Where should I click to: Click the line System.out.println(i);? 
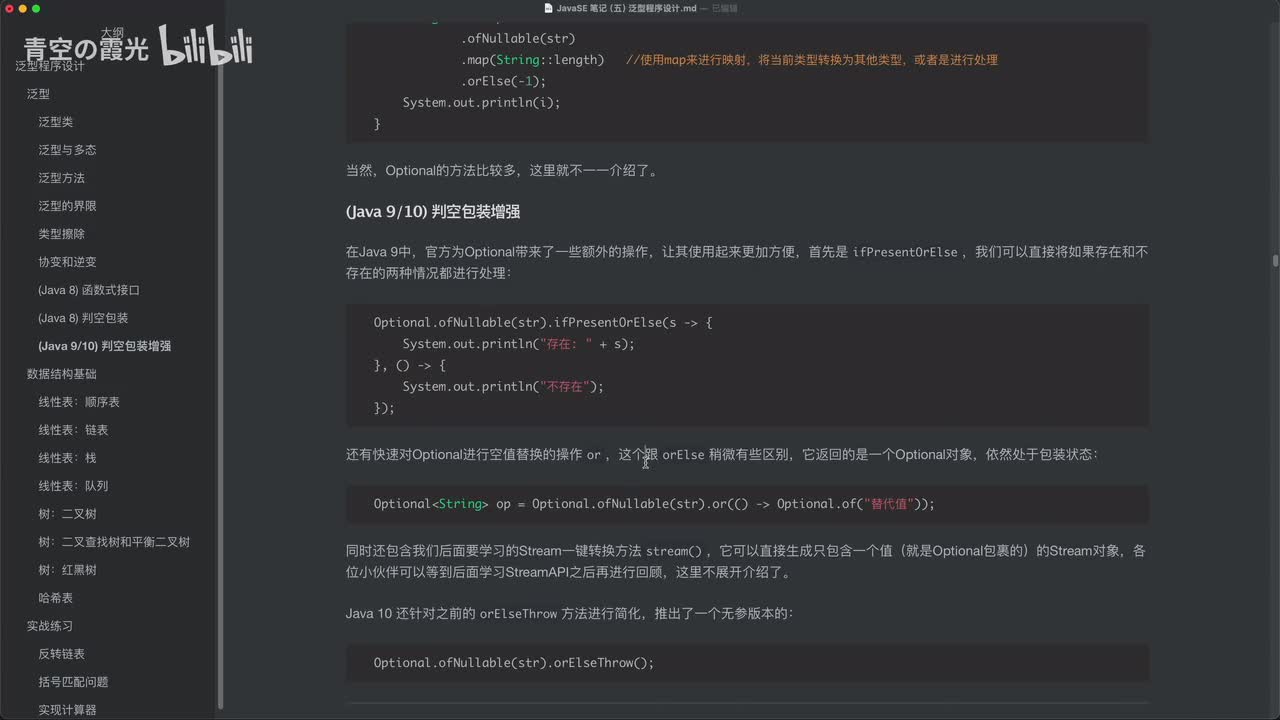482,103
